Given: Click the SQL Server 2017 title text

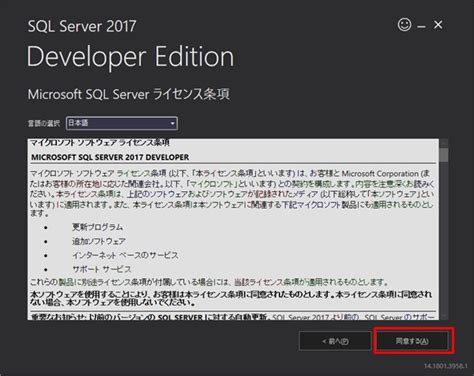Looking at the screenshot, I should (x=82, y=26).
